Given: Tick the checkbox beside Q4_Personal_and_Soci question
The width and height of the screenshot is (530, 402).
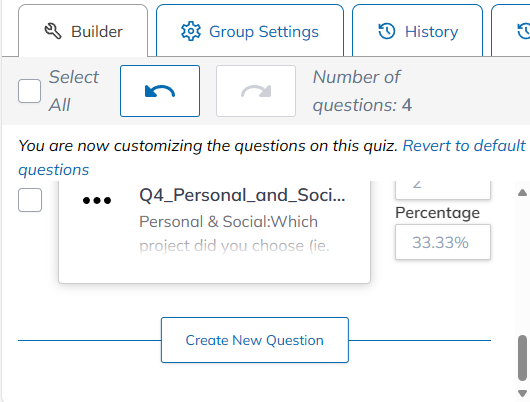Looking at the screenshot, I should click(30, 200).
